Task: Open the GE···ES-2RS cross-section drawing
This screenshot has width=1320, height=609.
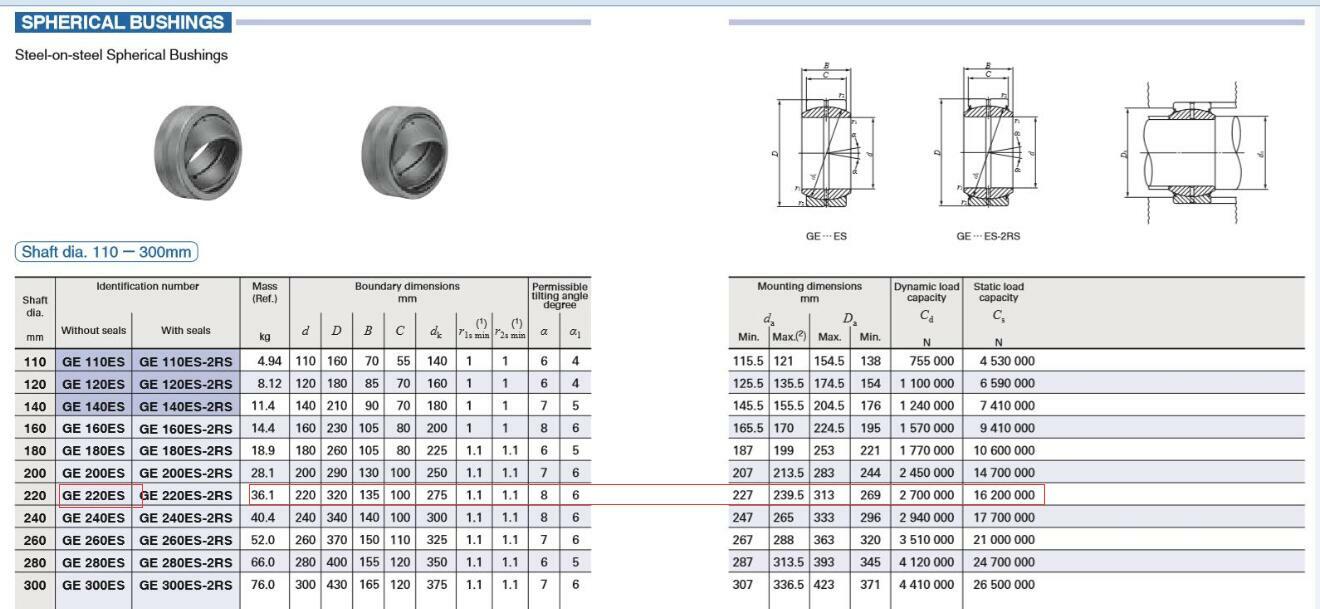Action: click(988, 138)
